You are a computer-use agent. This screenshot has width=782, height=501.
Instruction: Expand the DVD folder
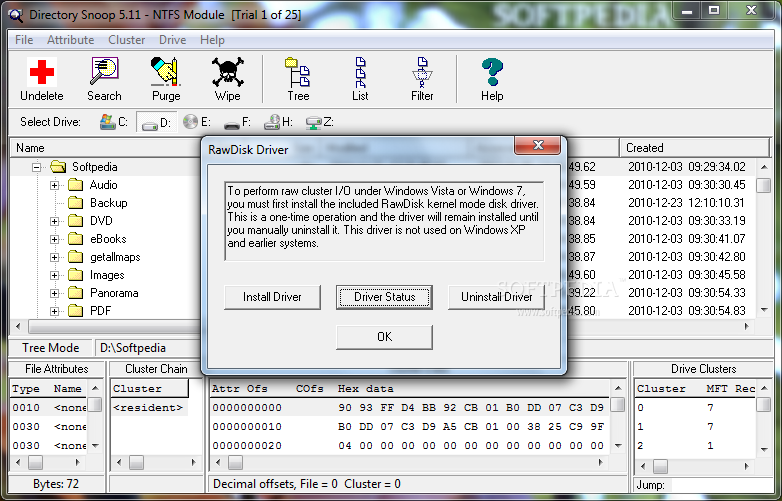click(54, 221)
